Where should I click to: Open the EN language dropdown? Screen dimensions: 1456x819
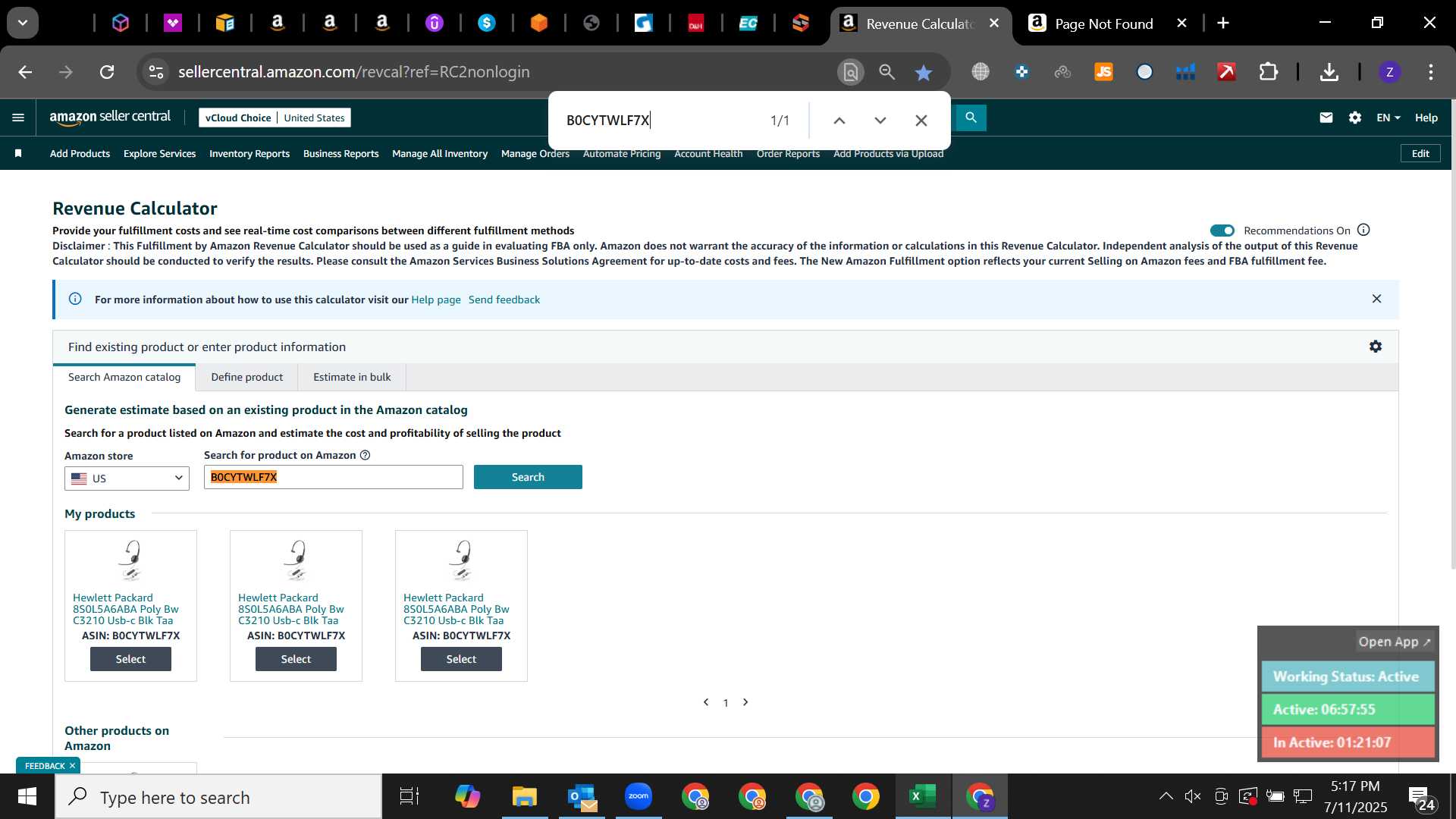(x=1389, y=118)
